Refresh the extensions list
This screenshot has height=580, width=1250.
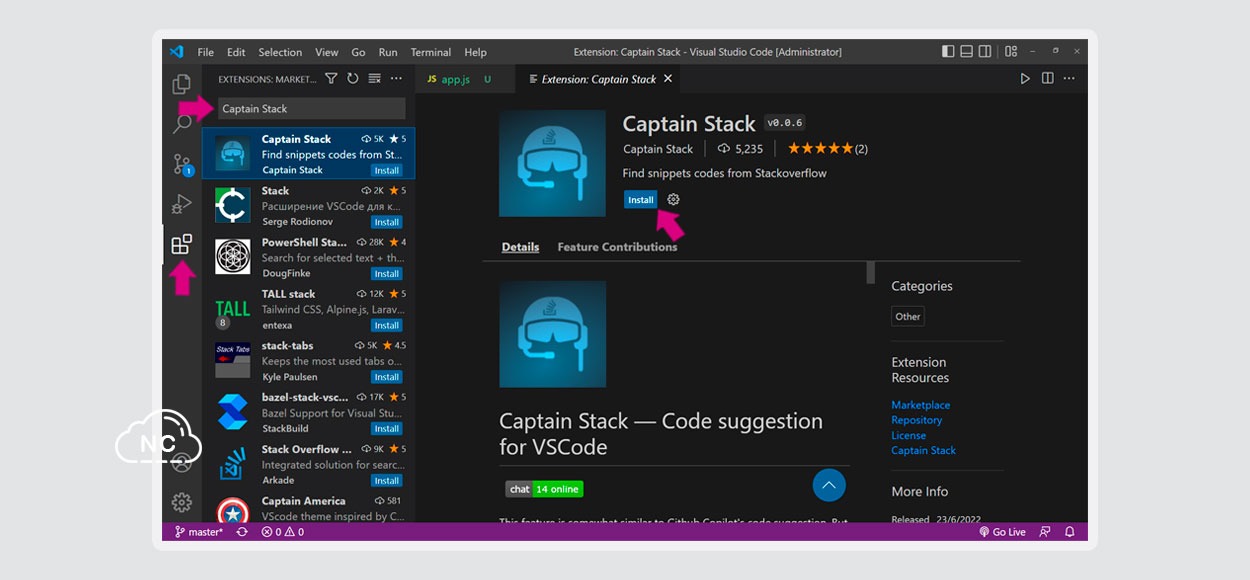(353, 79)
